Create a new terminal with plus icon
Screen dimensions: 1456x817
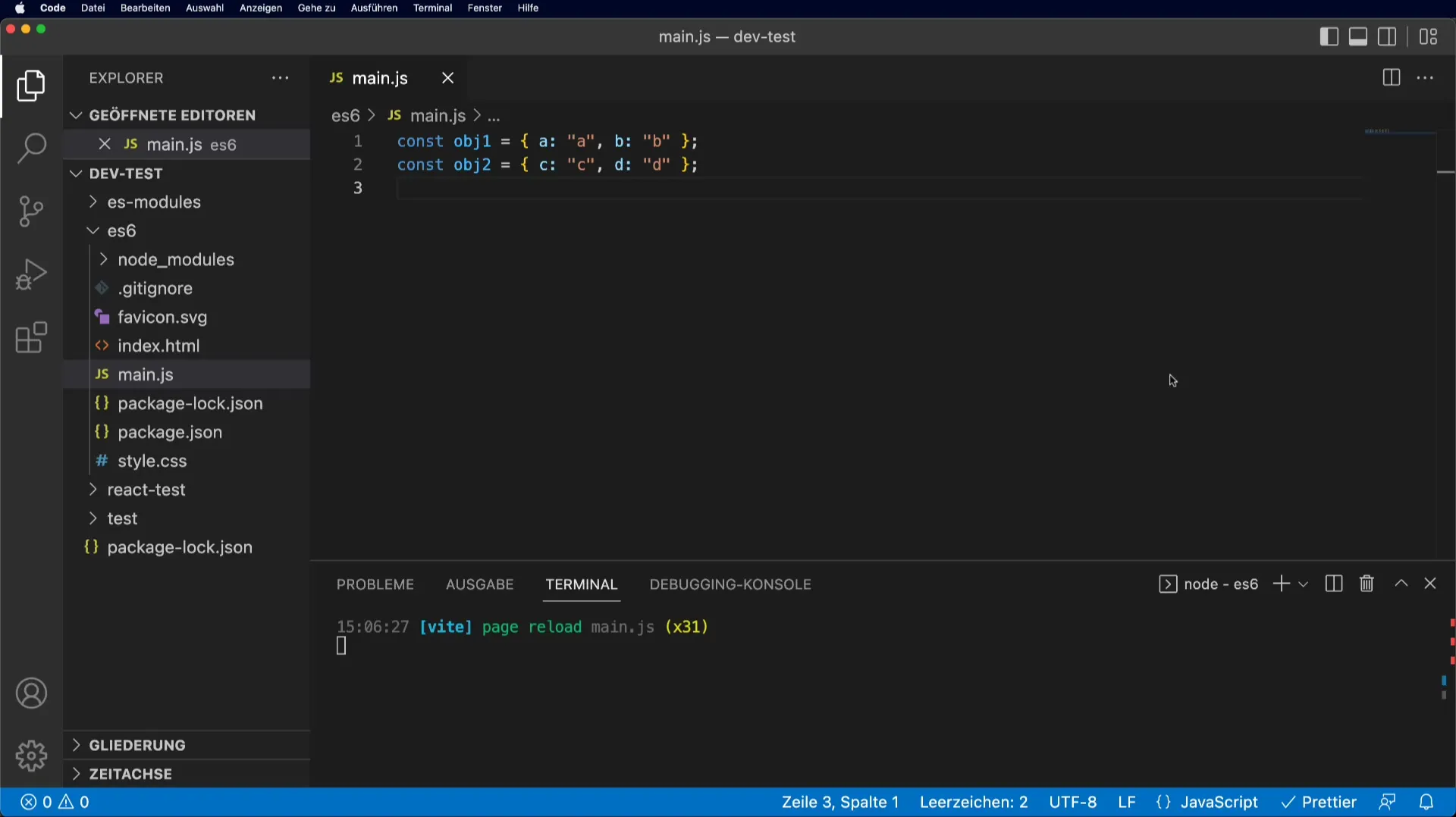1281,584
